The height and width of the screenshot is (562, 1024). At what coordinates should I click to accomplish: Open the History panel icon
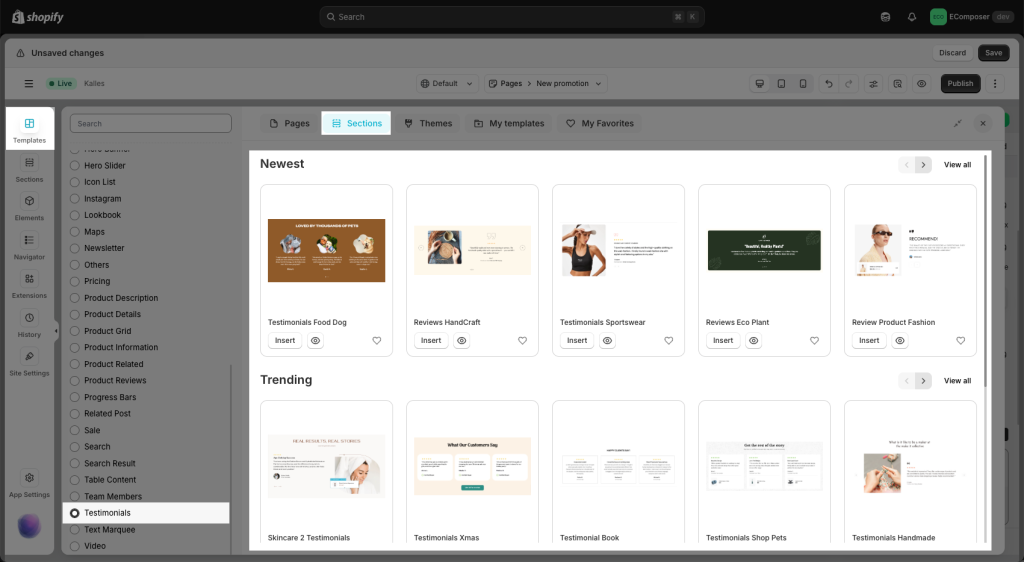(x=29, y=324)
